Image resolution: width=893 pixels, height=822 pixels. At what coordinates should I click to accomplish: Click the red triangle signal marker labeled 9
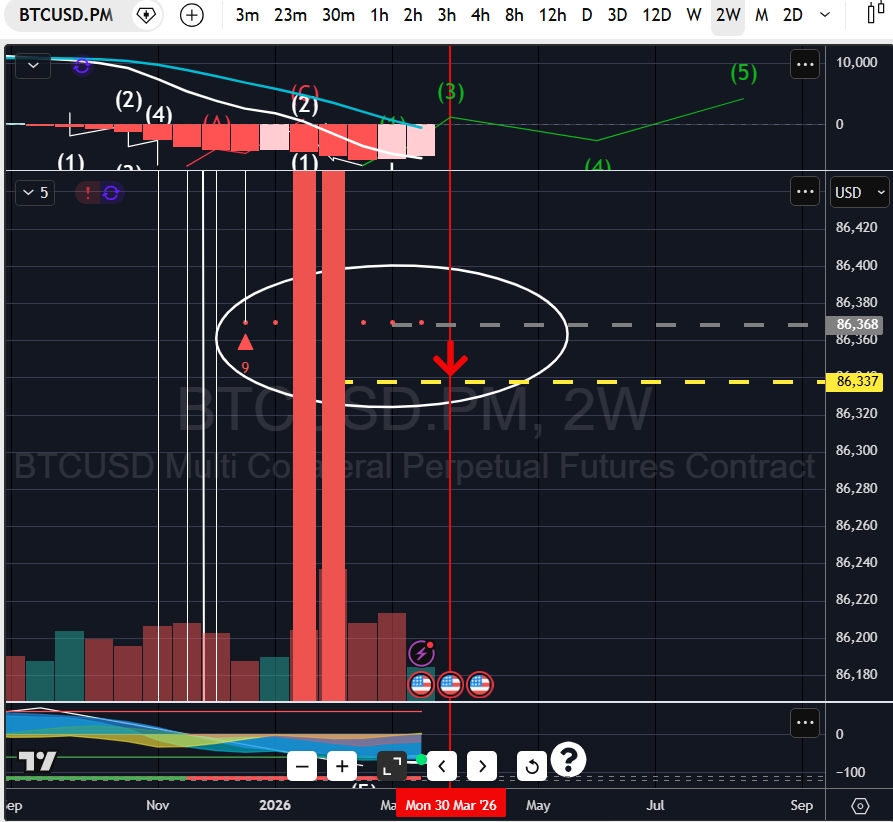[x=245, y=342]
